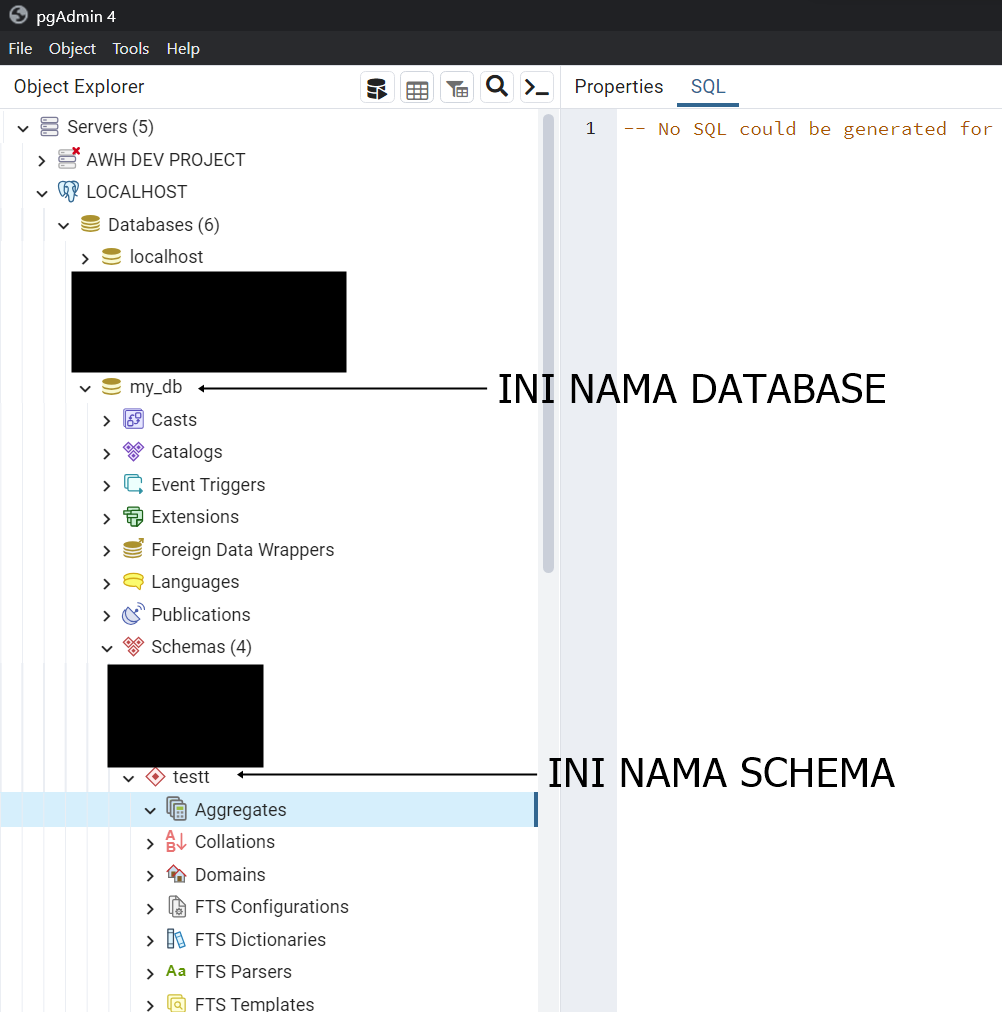Click the localhost database icon
This screenshot has width=1002, height=1012.
click(112, 257)
